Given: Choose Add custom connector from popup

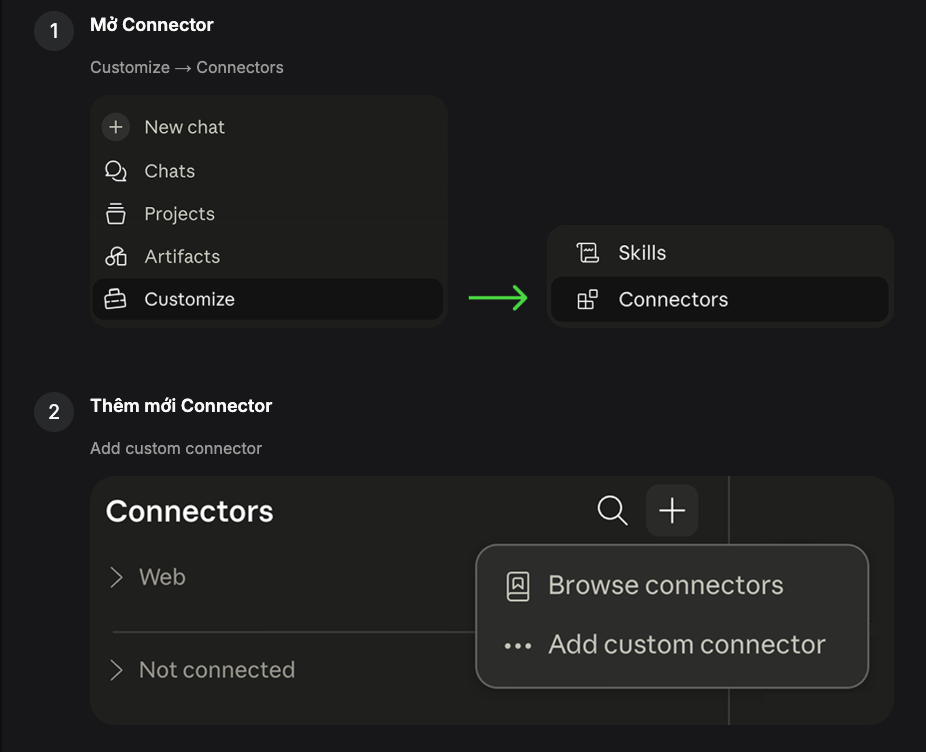Looking at the screenshot, I should (672, 645).
